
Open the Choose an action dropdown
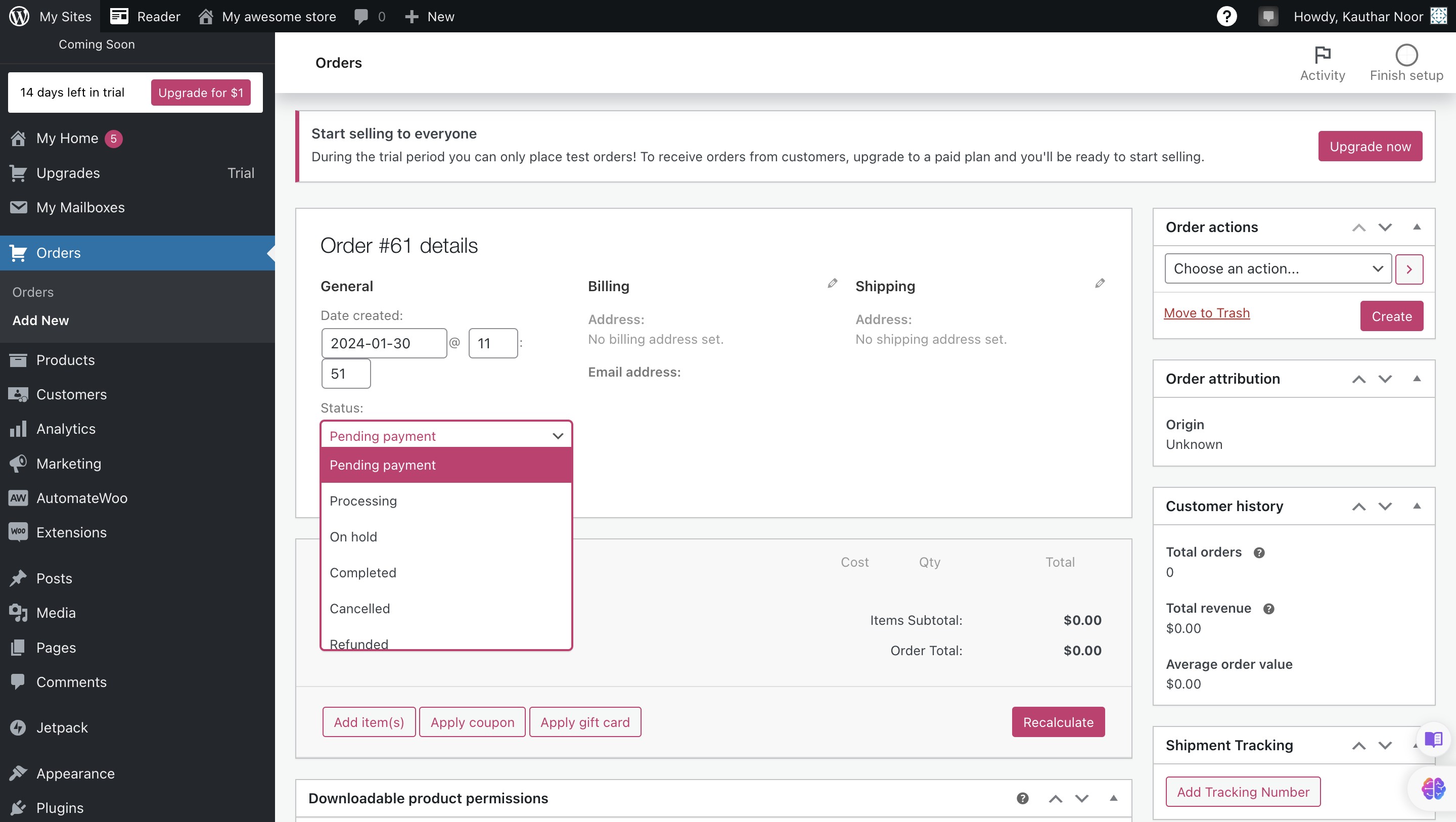coord(1278,268)
